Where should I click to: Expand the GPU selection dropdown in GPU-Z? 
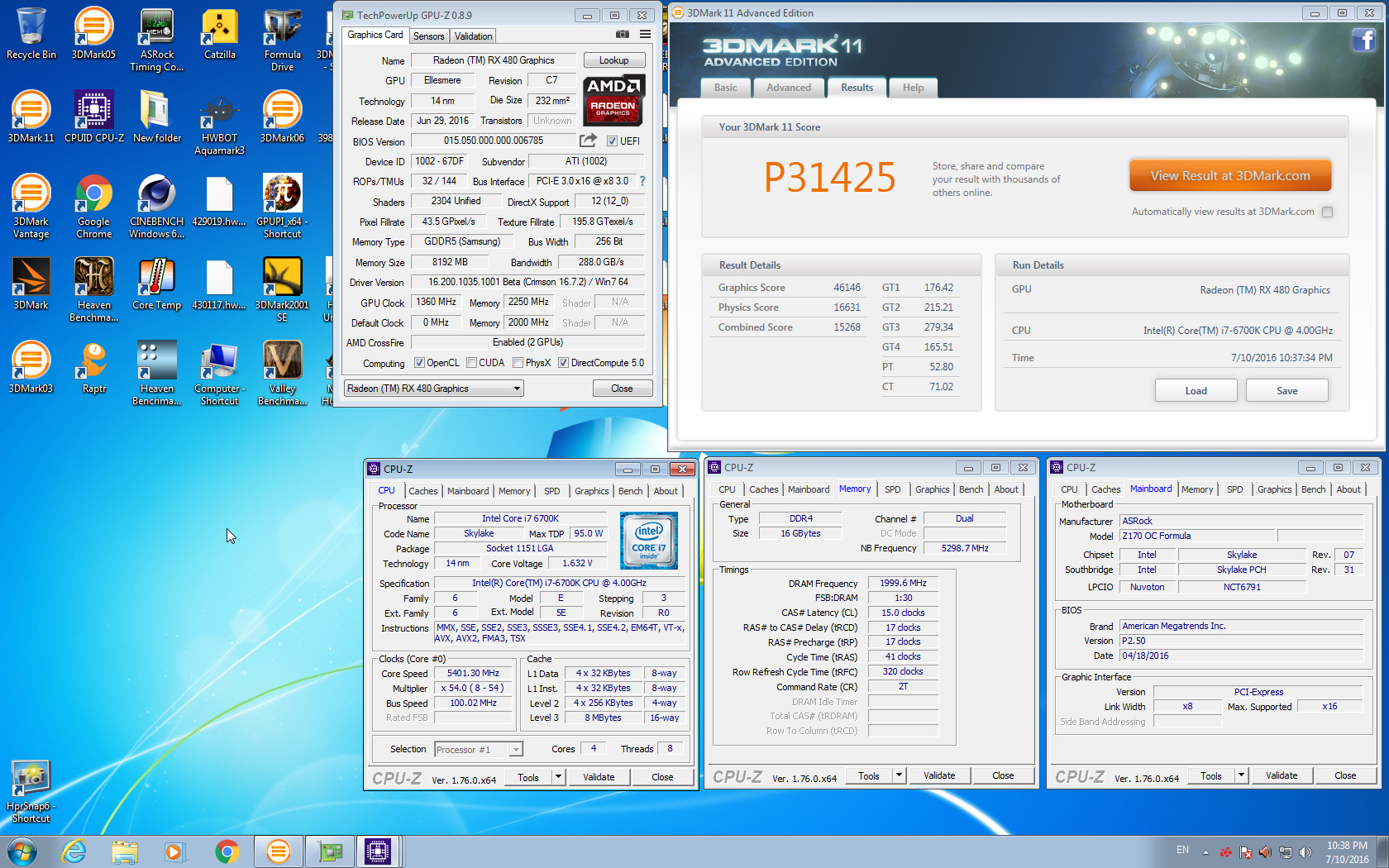click(517, 389)
